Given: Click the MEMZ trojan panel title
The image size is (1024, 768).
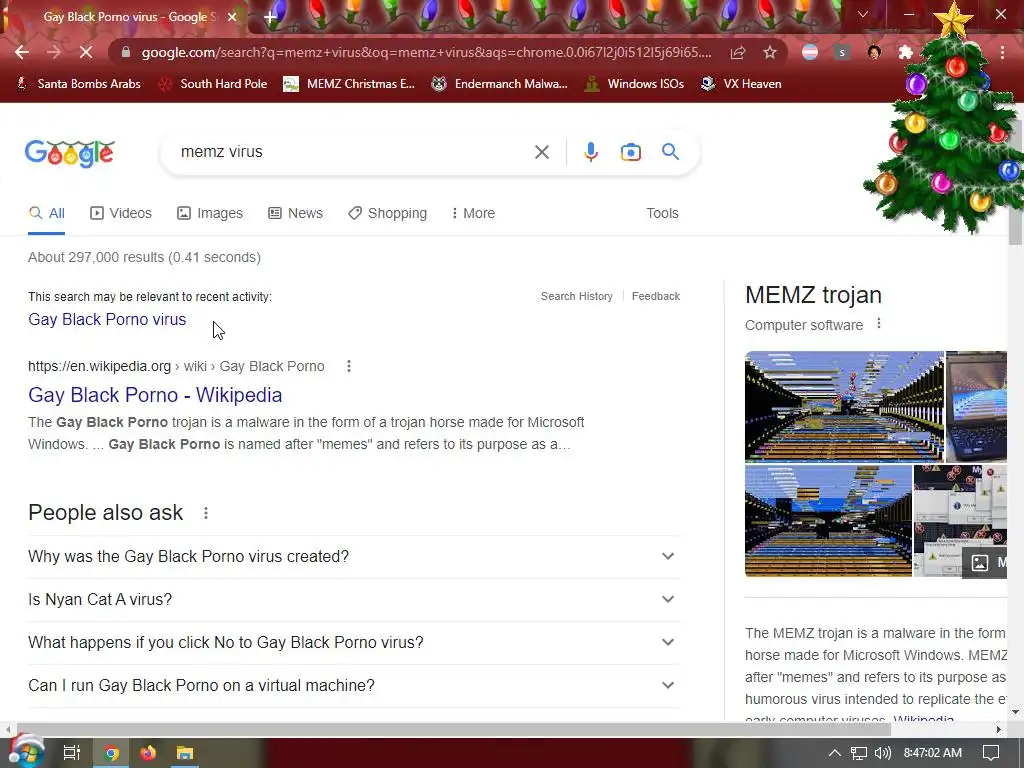Looking at the screenshot, I should pyautogui.click(x=813, y=295).
